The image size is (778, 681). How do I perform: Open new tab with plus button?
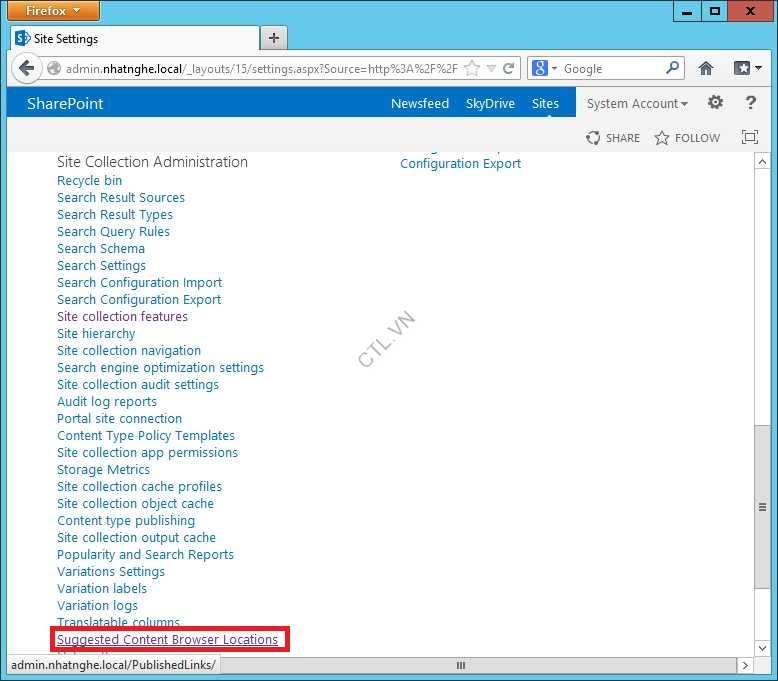click(x=273, y=38)
